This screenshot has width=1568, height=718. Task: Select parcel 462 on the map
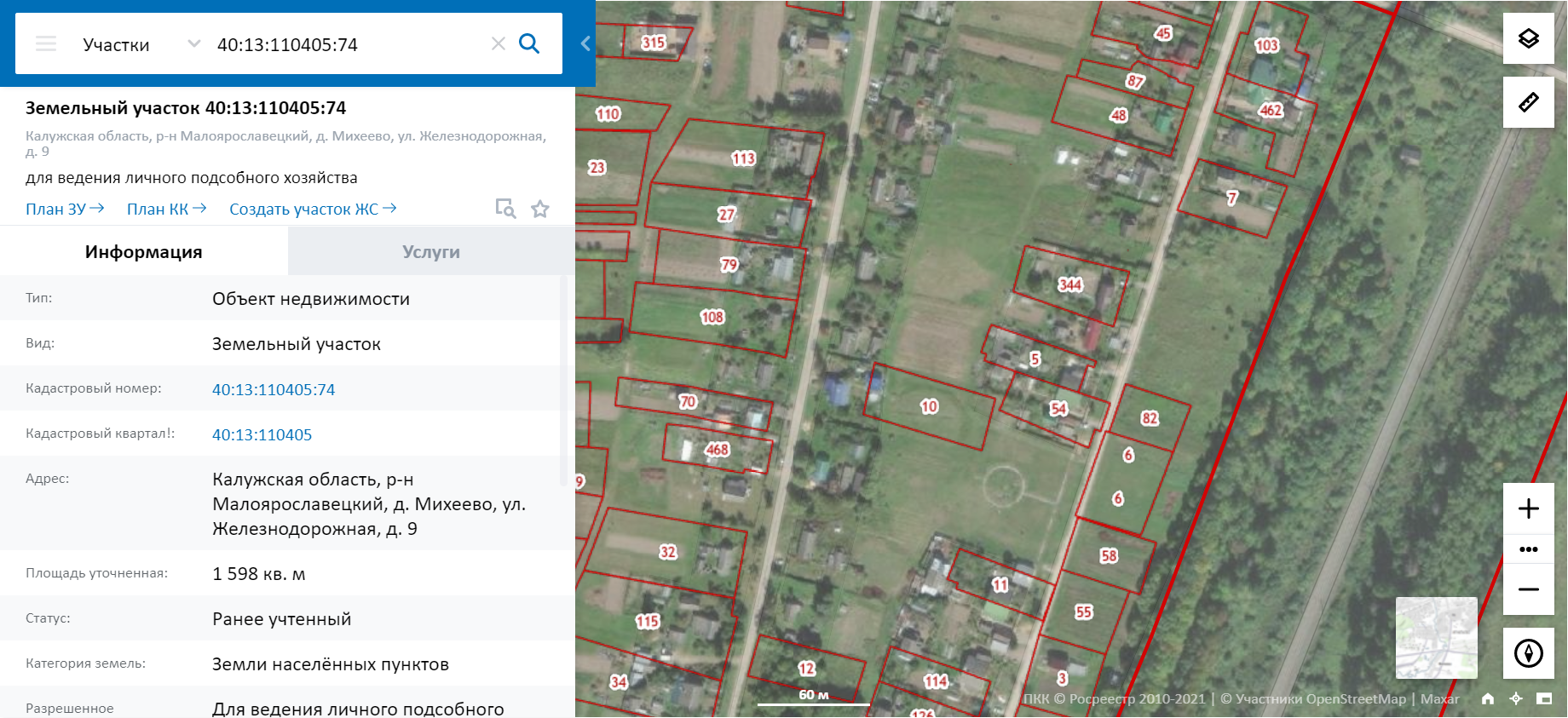click(1271, 110)
